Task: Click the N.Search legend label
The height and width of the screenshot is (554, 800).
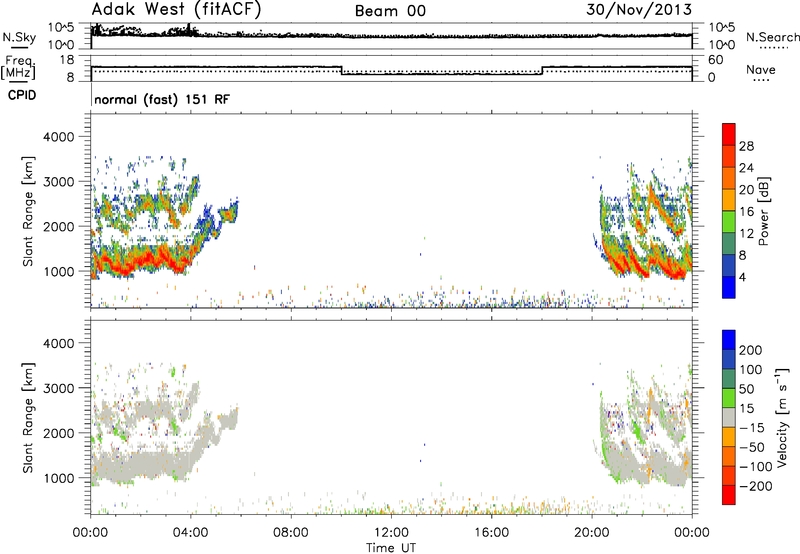Action: [772, 37]
